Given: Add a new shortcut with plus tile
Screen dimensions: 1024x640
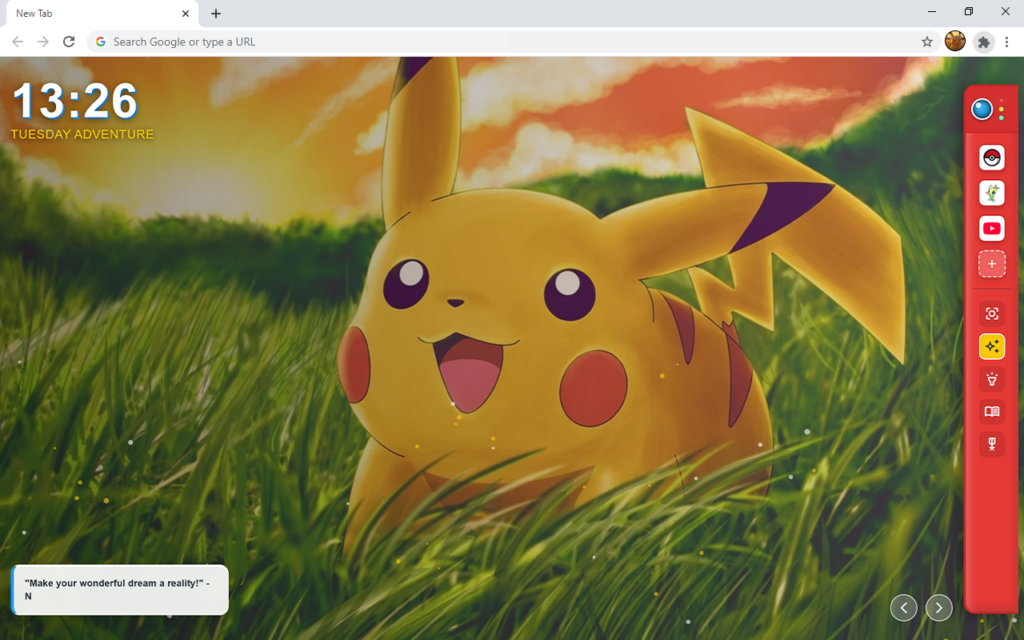Looking at the screenshot, I should coord(991,264).
